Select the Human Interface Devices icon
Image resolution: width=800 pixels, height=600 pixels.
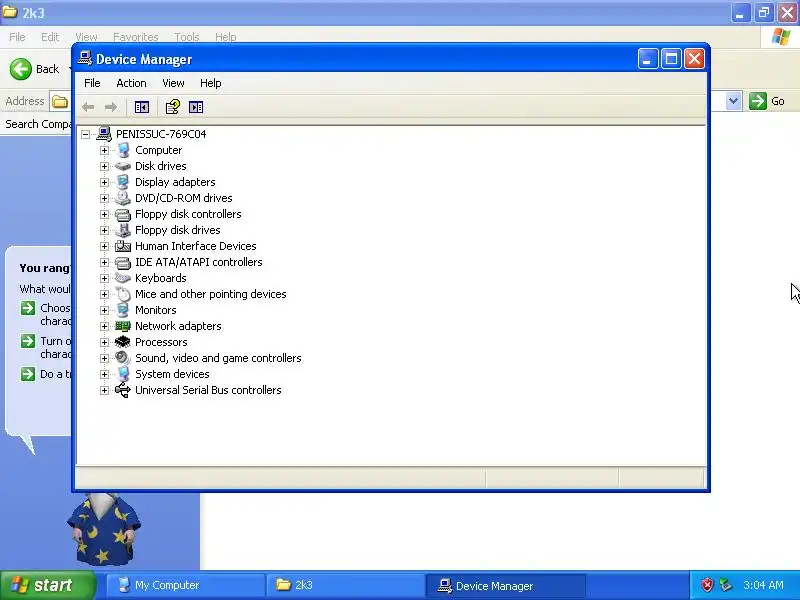tap(123, 246)
